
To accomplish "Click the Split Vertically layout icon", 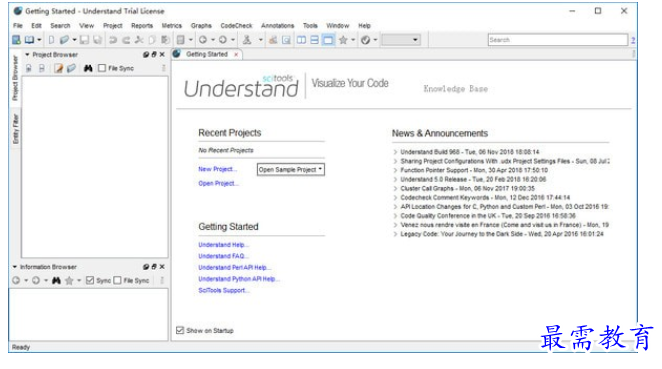I will coord(301,40).
